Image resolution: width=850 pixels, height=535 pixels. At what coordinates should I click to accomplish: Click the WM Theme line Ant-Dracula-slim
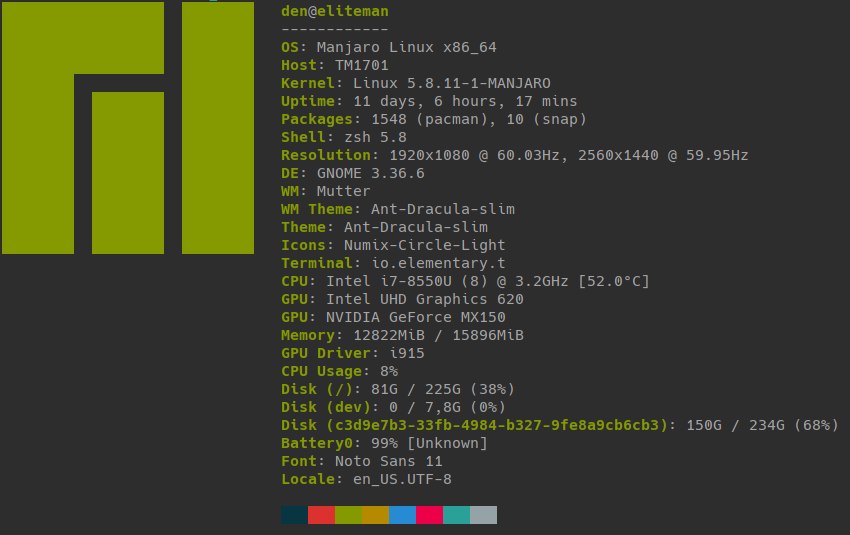tap(398, 209)
